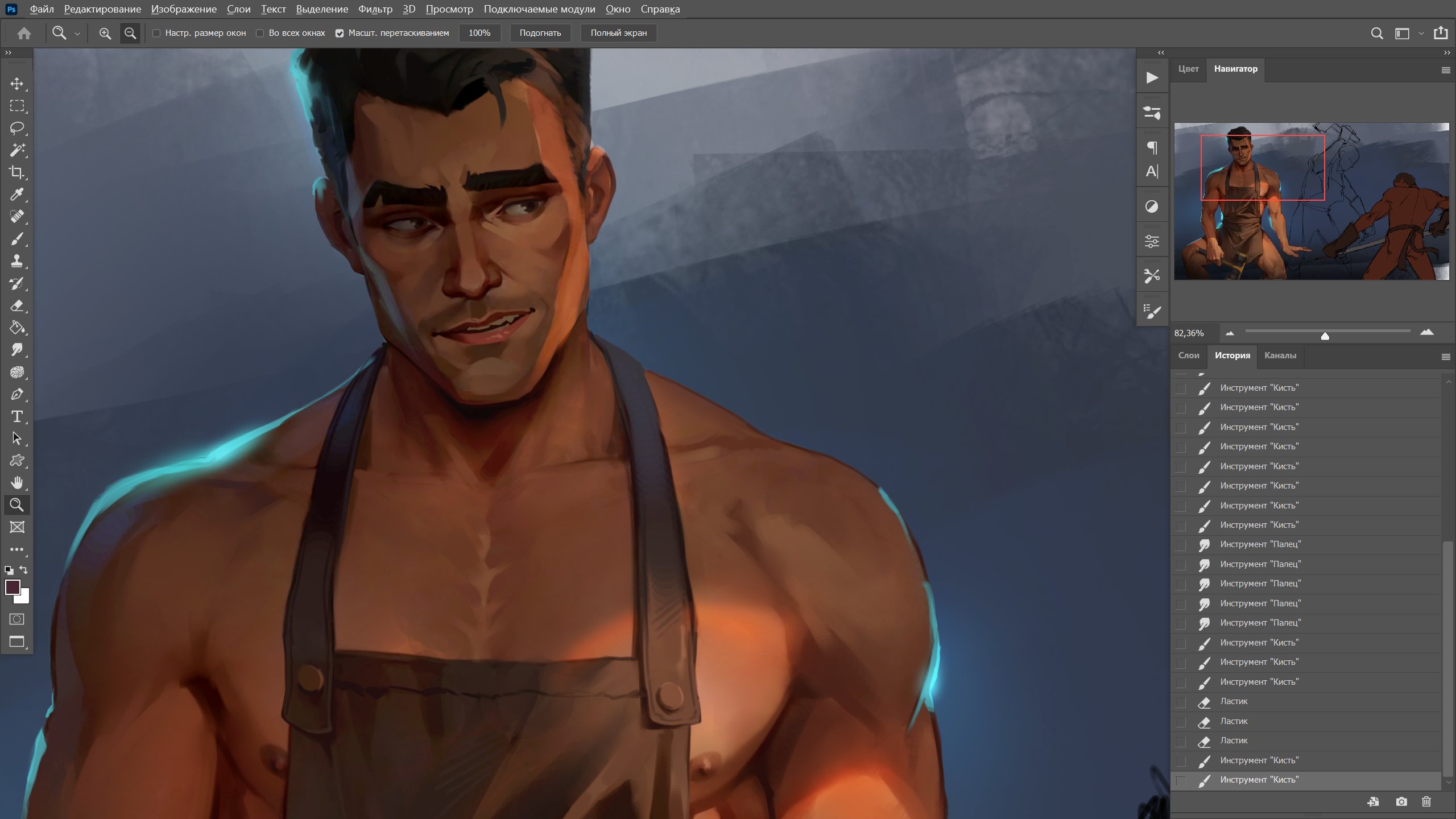
Task: Select the Eyedropper tool
Action: pos(17,195)
